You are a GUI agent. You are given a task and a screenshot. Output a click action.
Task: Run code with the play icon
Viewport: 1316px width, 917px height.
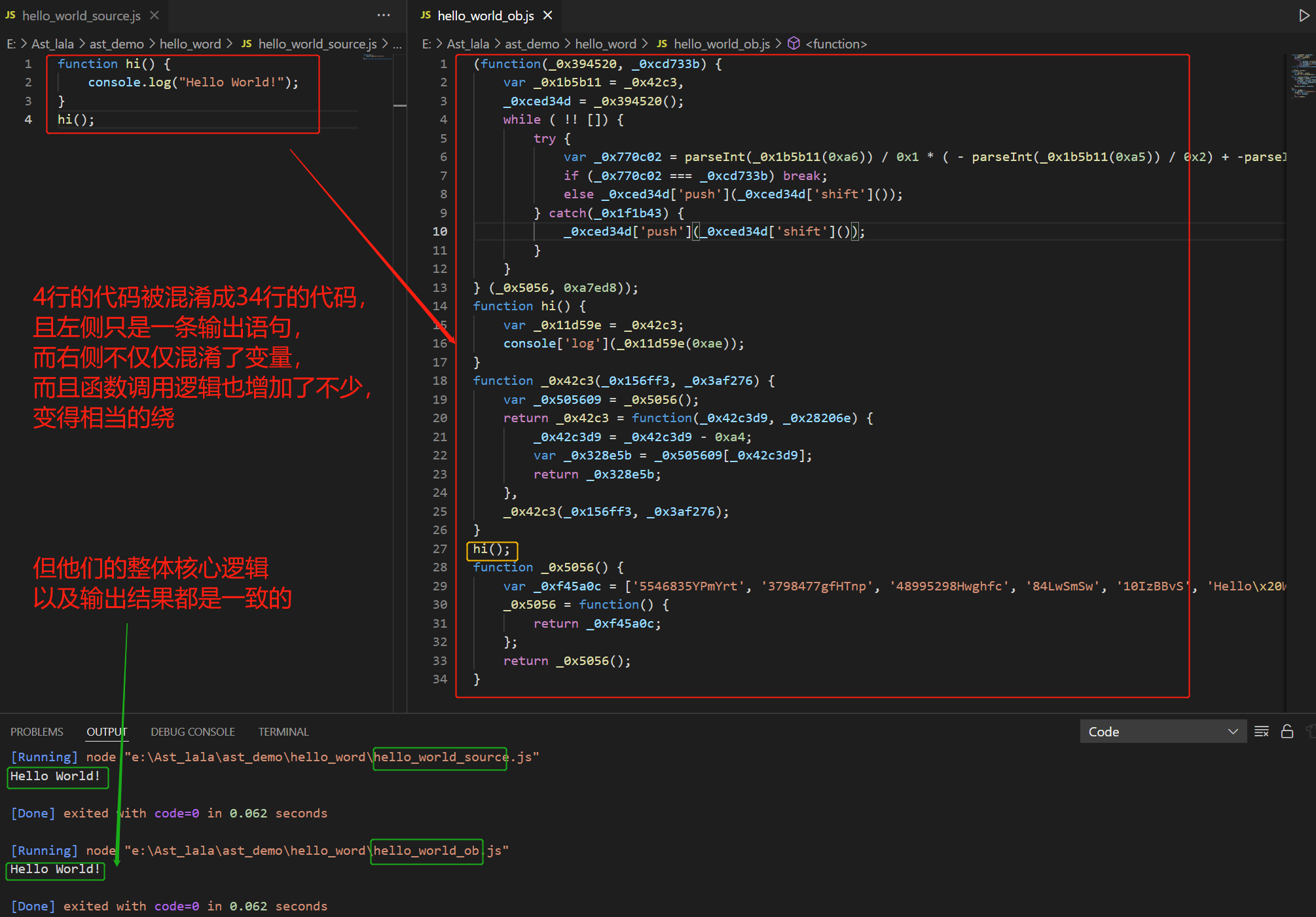[x=1304, y=16]
